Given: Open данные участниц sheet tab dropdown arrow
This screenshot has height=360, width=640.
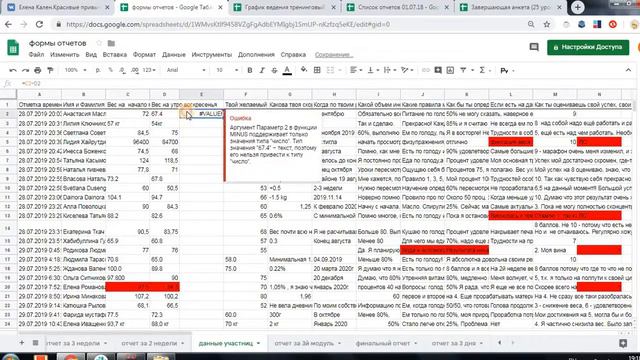Looking at the screenshot, I should coord(258,343).
